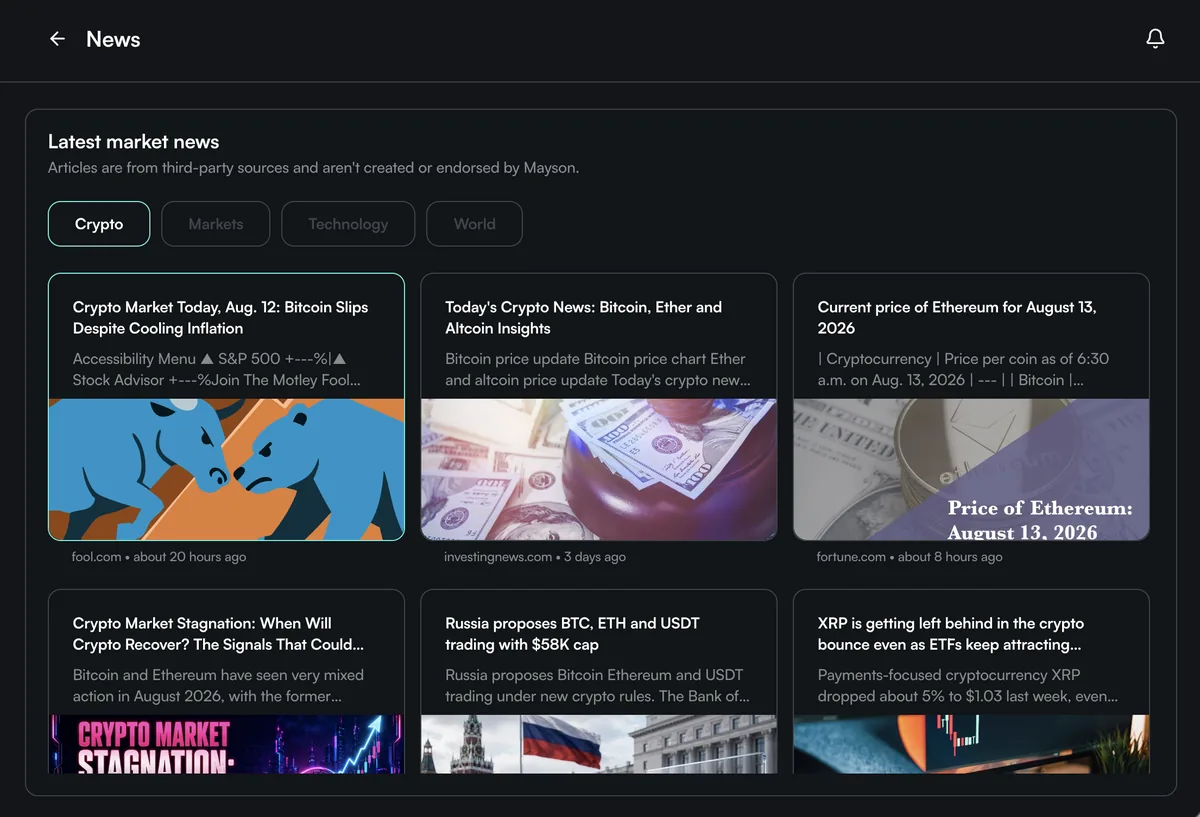
Task: Switch to the Markets tab
Action: [x=216, y=224]
